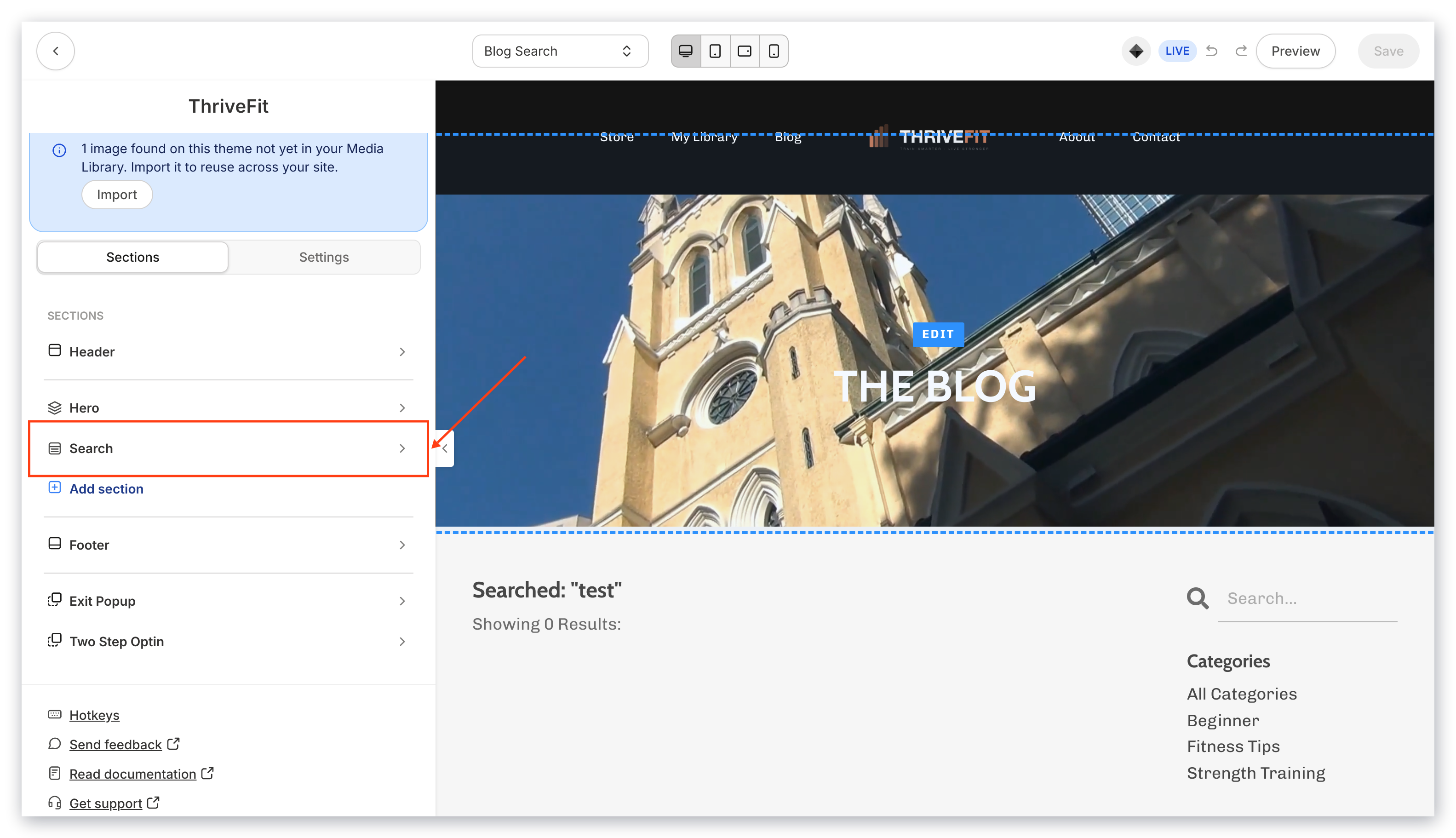Open the Read documentation link
Viewport: 1456px width, 838px height.
(x=132, y=774)
